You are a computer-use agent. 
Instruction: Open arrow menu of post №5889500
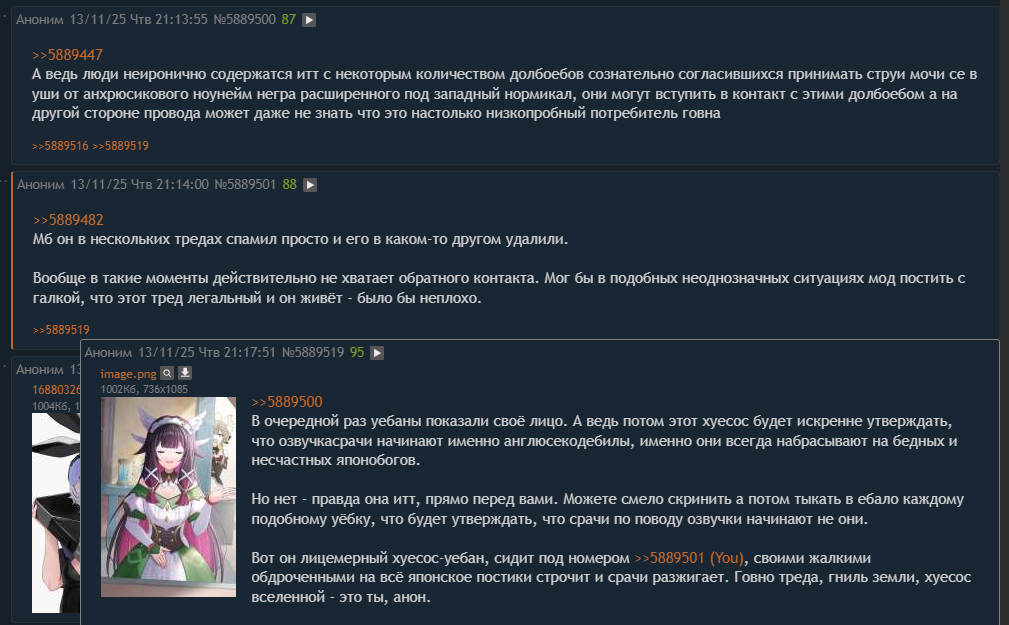pos(309,20)
